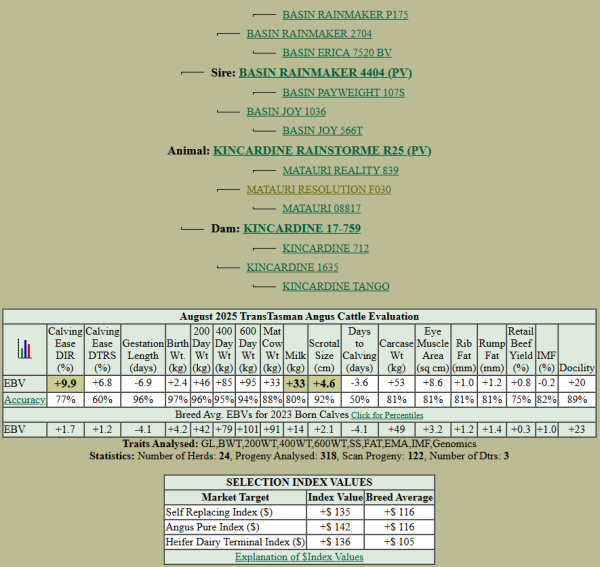This screenshot has height=567, width=600.
Task: Select the IMF (%) column header
Action: pos(546,350)
